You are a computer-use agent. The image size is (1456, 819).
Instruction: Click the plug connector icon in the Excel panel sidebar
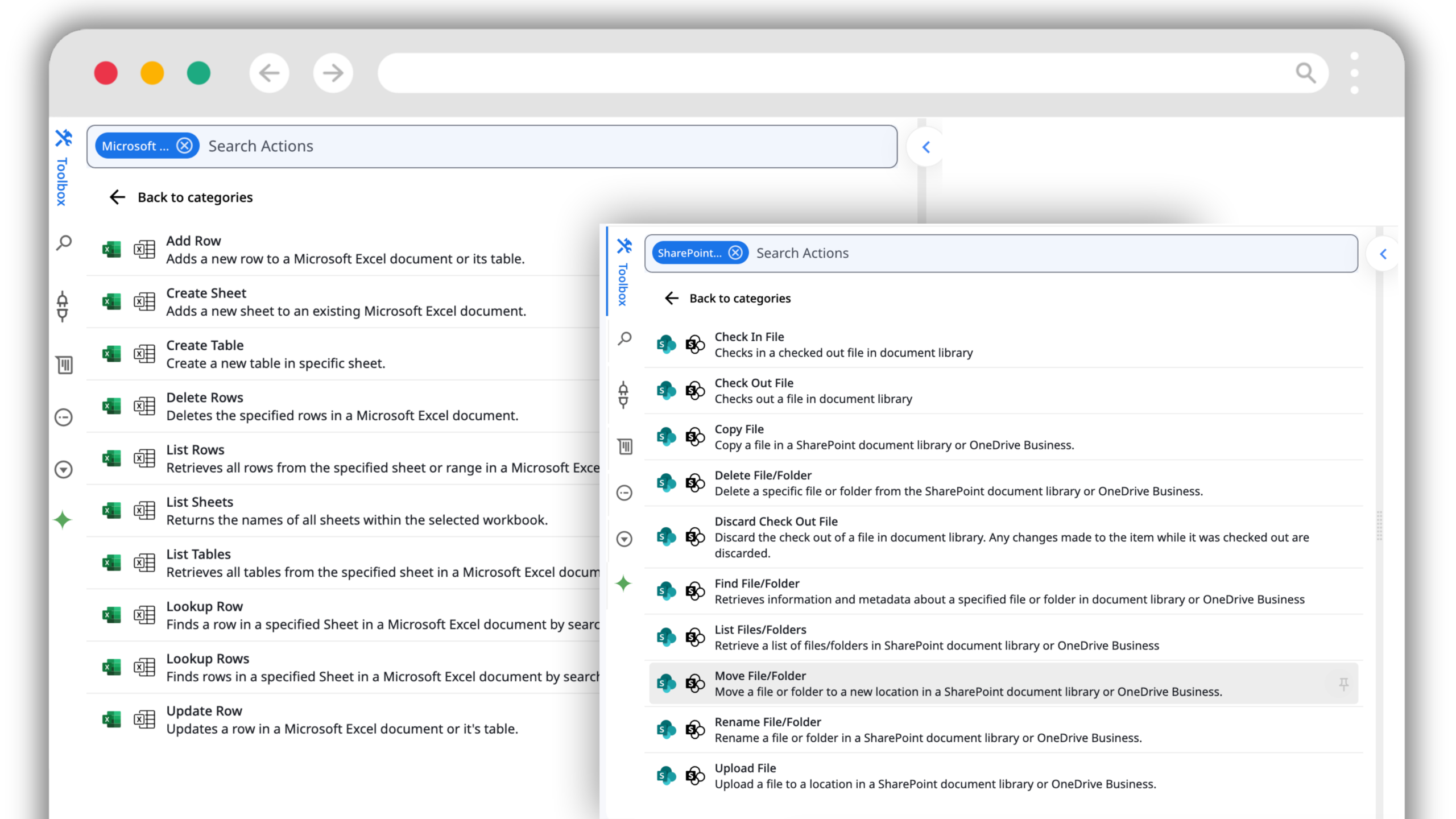(63, 307)
